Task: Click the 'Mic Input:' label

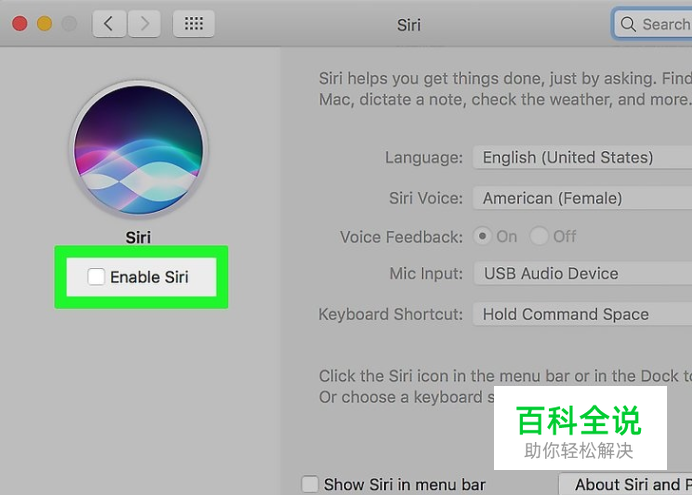Action: click(x=426, y=274)
